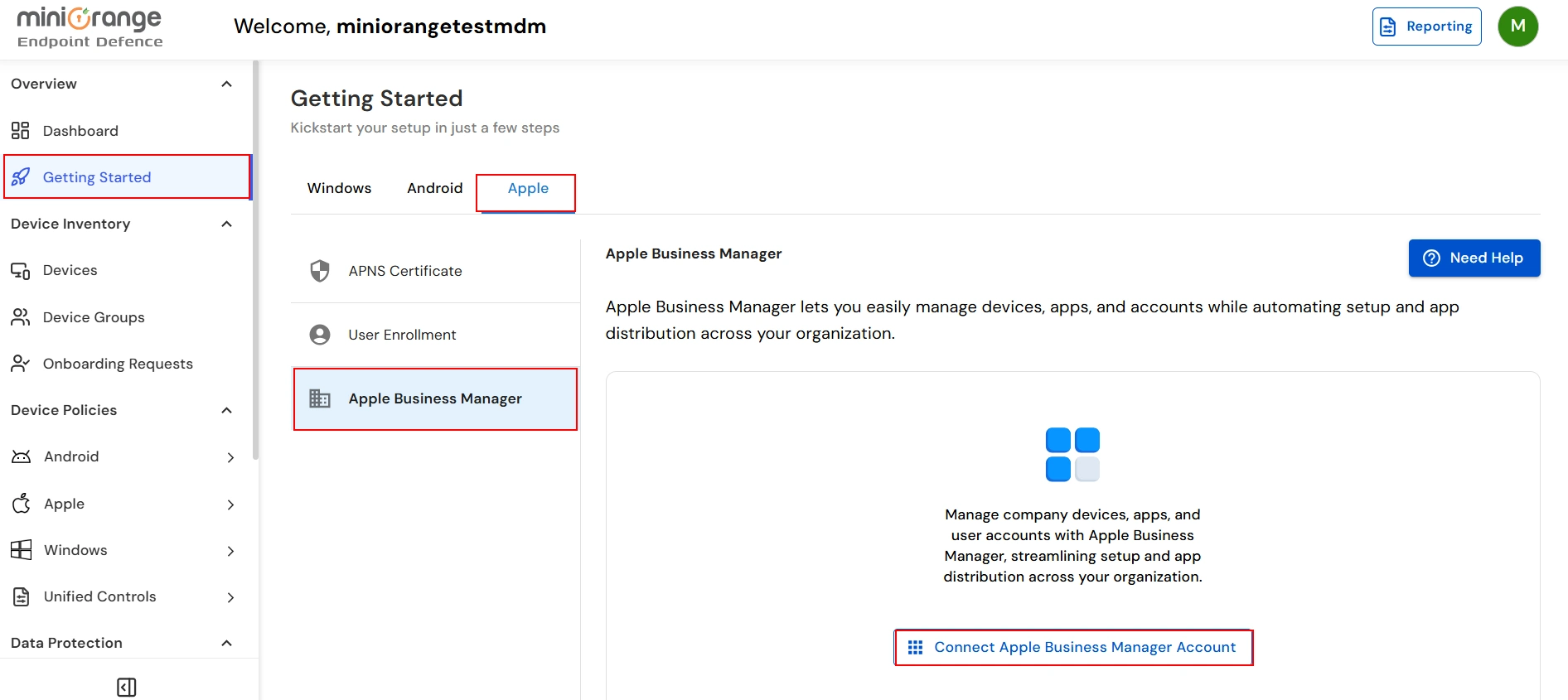This screenshot has width=1568, height=700.
Task: Open the APNS Certificate step
Action: (435, 271)
